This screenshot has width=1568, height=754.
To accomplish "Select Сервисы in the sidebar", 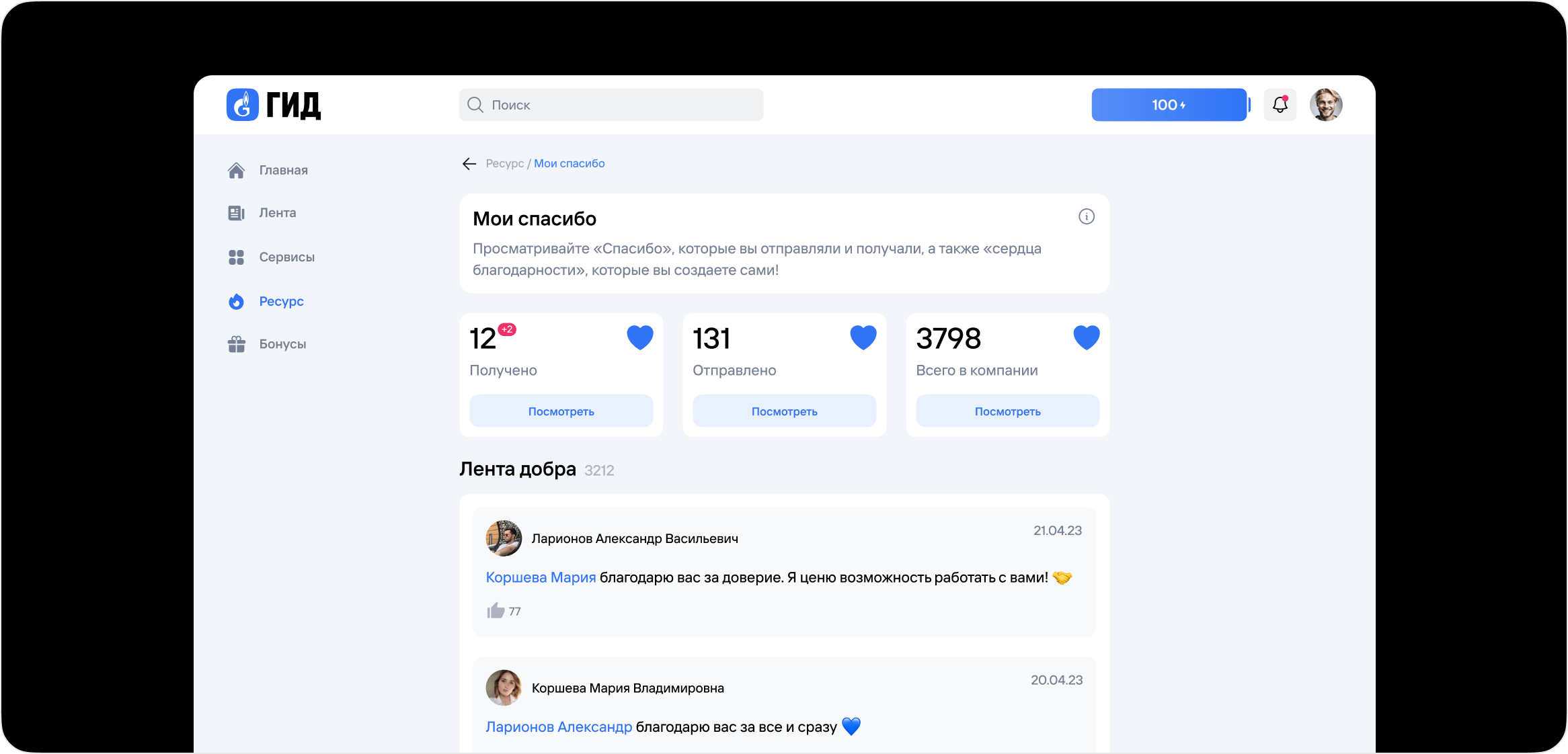I will pyautogui.click(x=271, y=257).
